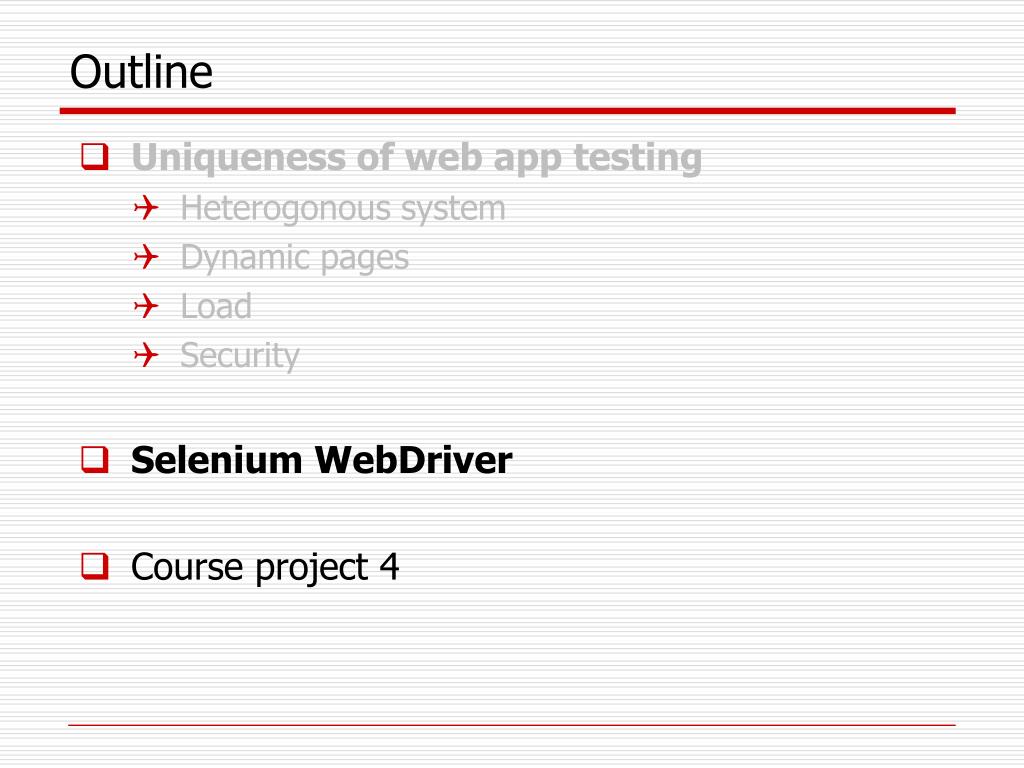Click the airplane bullet next to Security
Viewport: 1024px width, 768px height.
point(146,355)
